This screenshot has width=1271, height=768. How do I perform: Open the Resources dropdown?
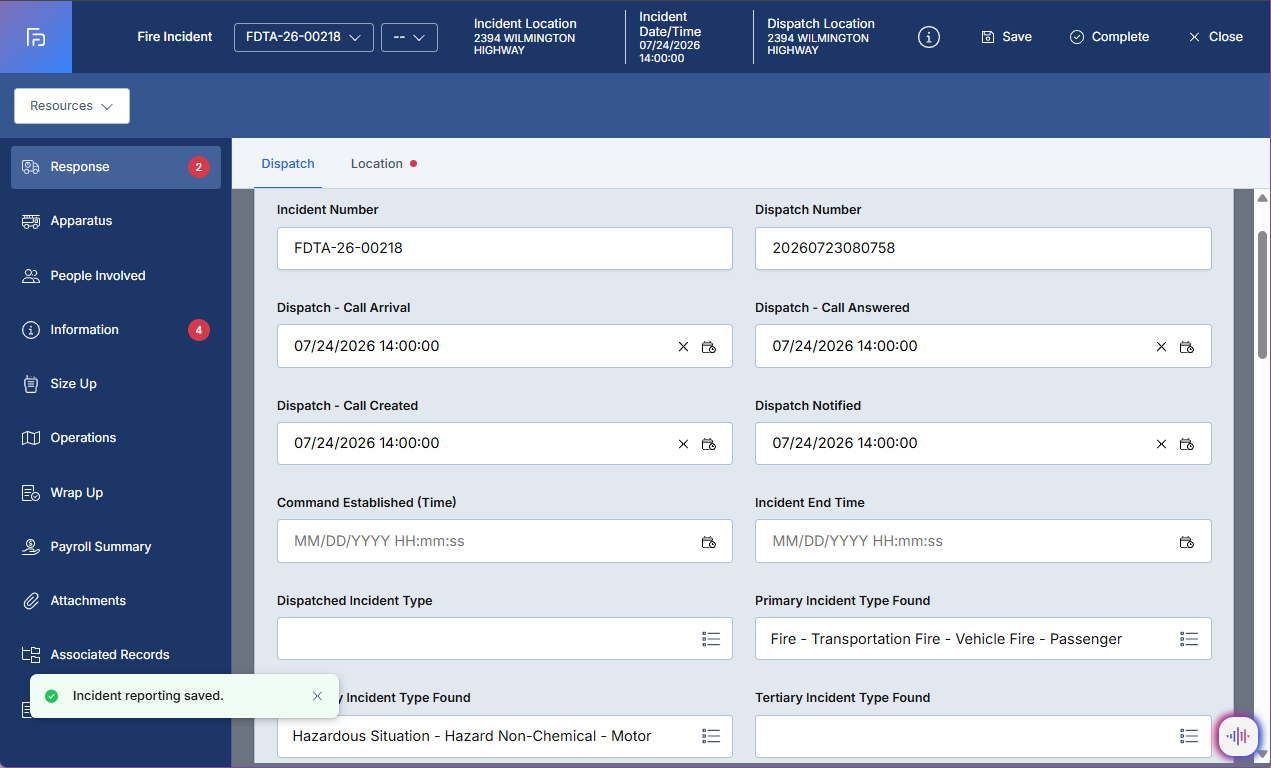72,106
